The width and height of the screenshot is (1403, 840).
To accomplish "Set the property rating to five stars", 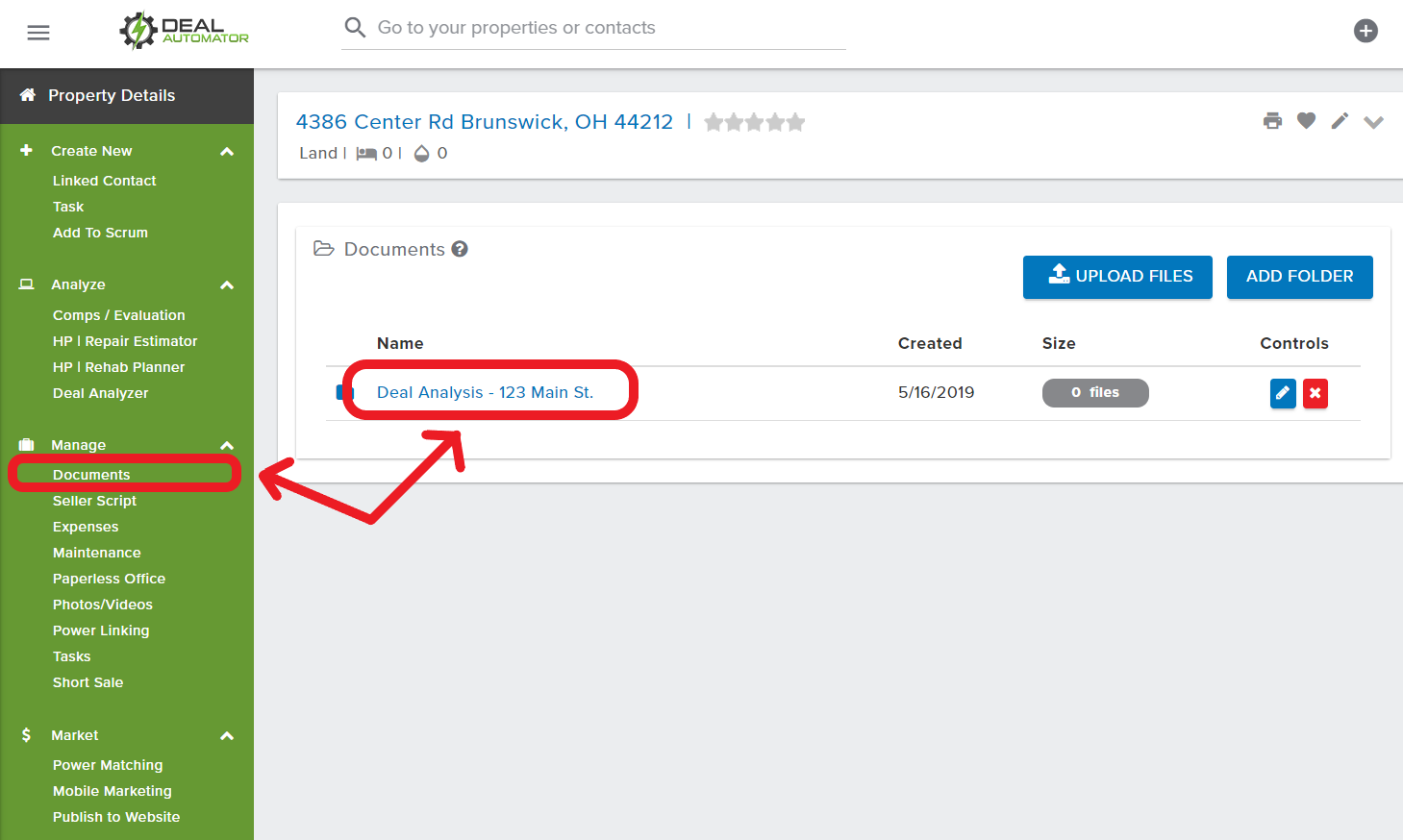I will coord(796,122).
